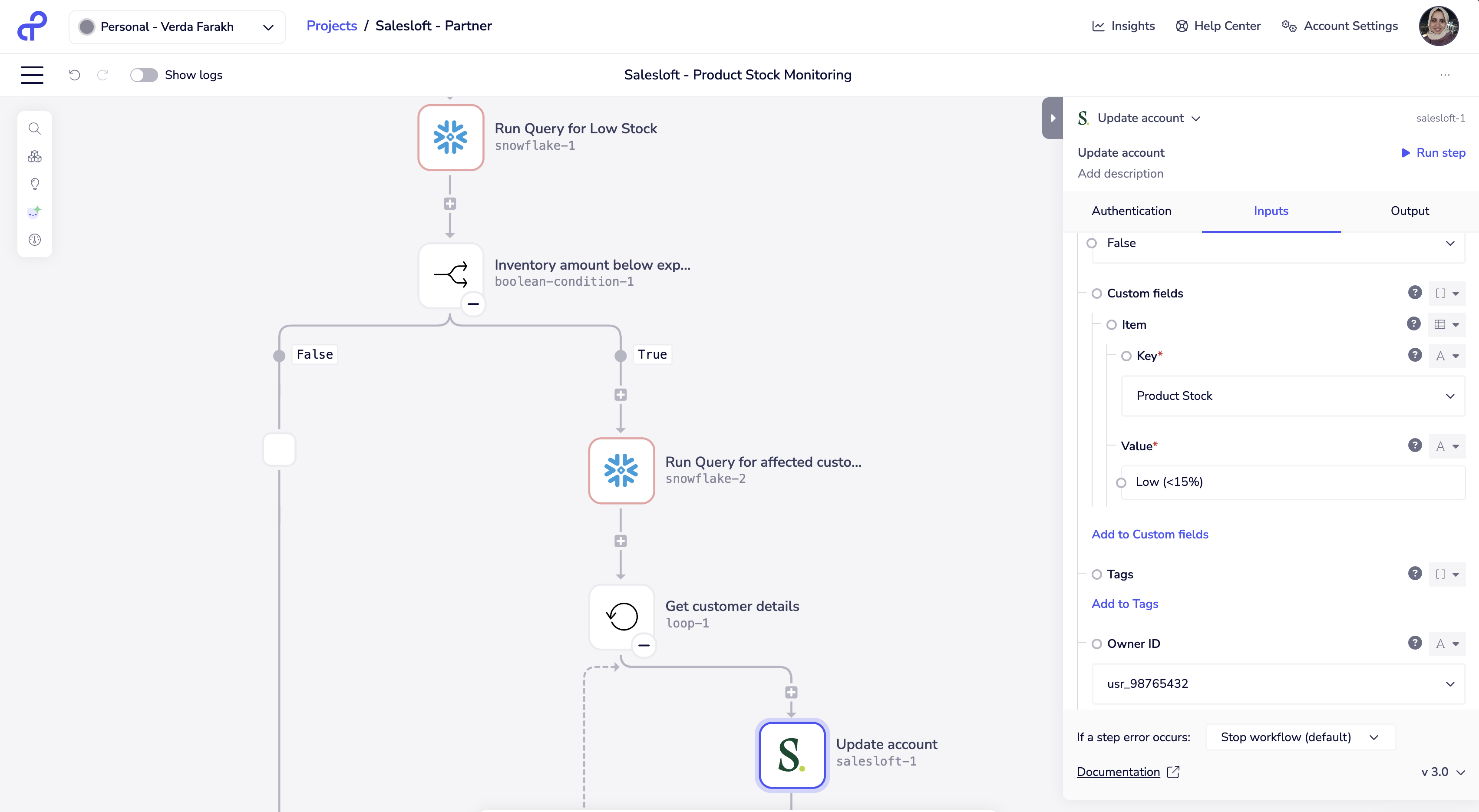1479x812 pixels.
Task: Open the v 3.0 version dropdown
Action: tap(1443, 772)
